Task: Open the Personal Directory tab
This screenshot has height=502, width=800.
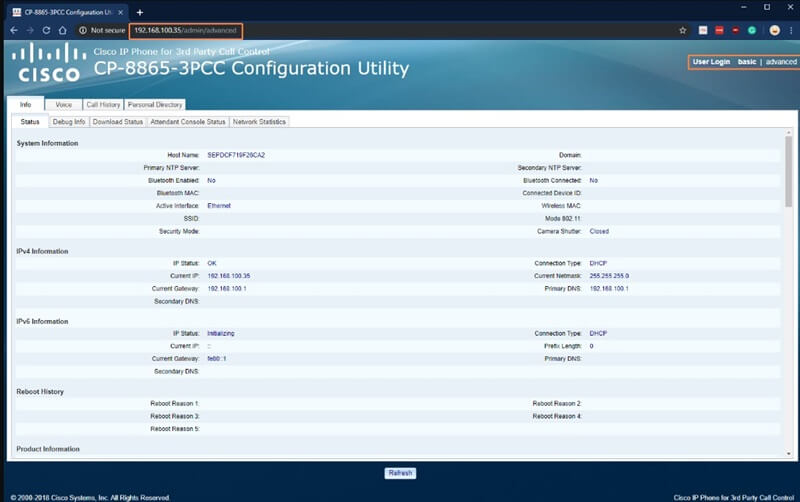Action: [155, 104]
